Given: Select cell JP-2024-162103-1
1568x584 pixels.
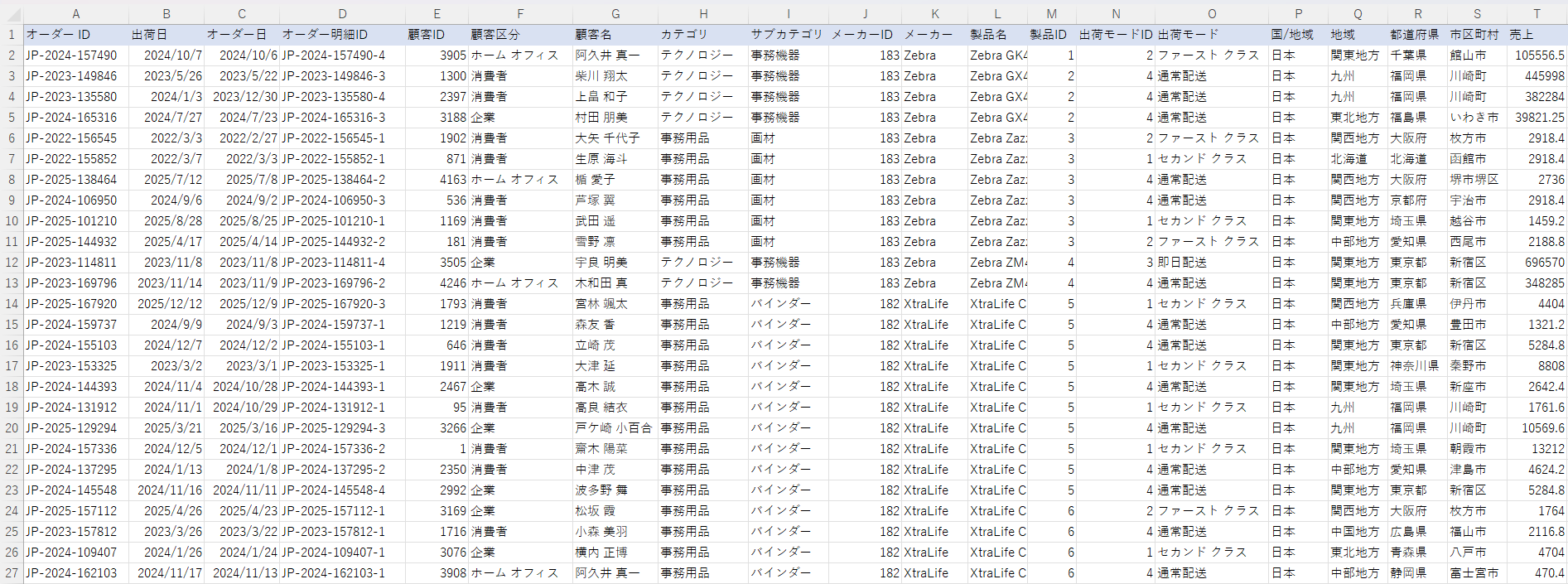Looking at the screenshot, I should click(x=342, y=572).
